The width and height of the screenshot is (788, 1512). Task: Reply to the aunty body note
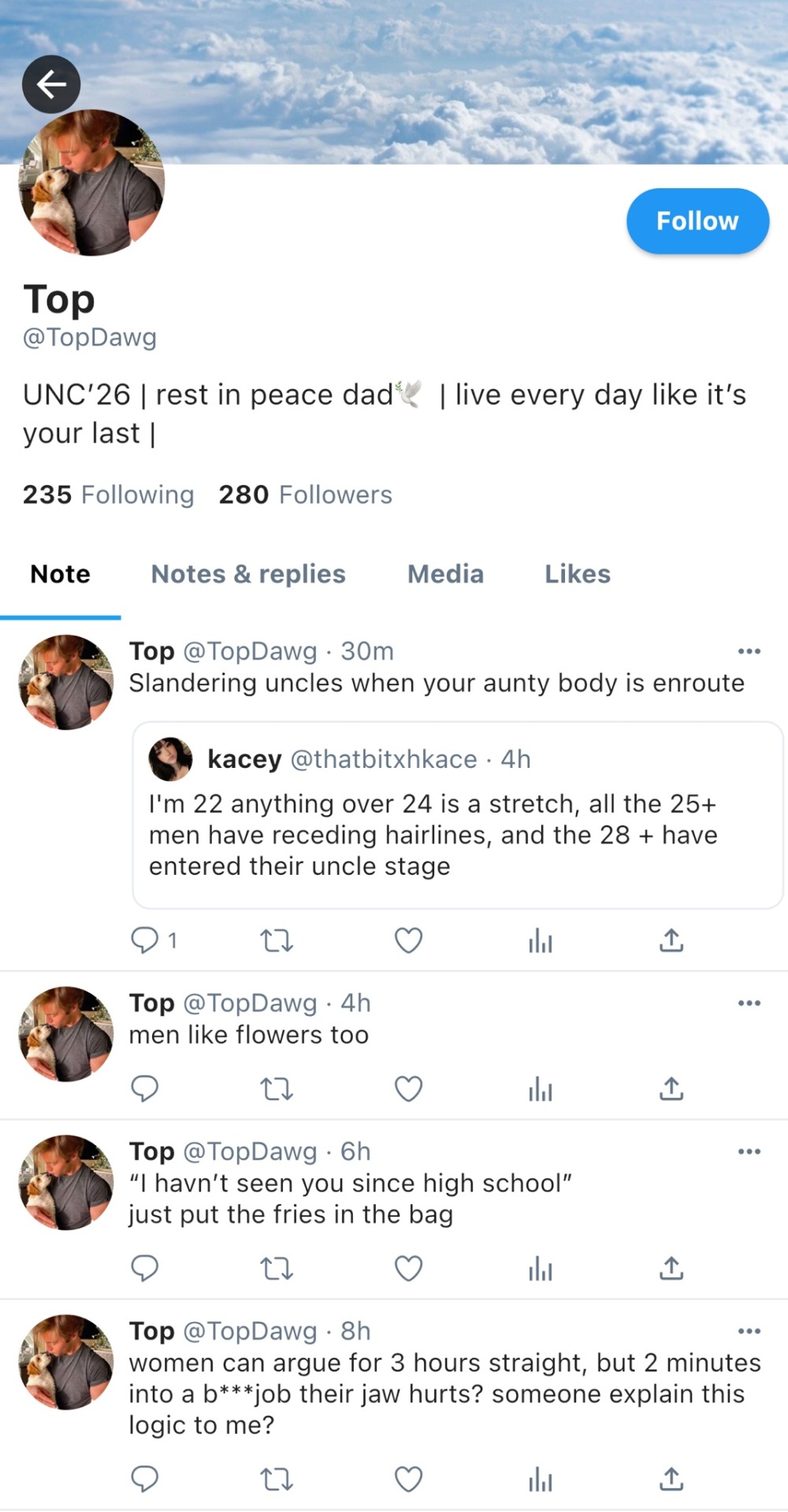[x=145, y=939]
